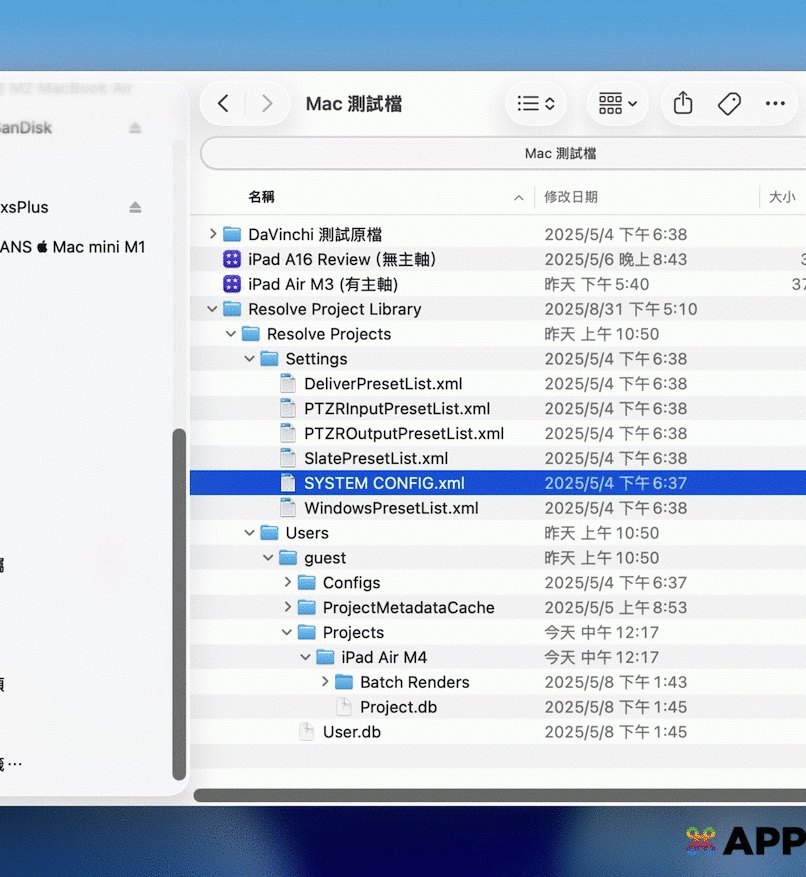Select the Mac 測試檔 path bar tab
806x877 pixels.
point(560,154)
